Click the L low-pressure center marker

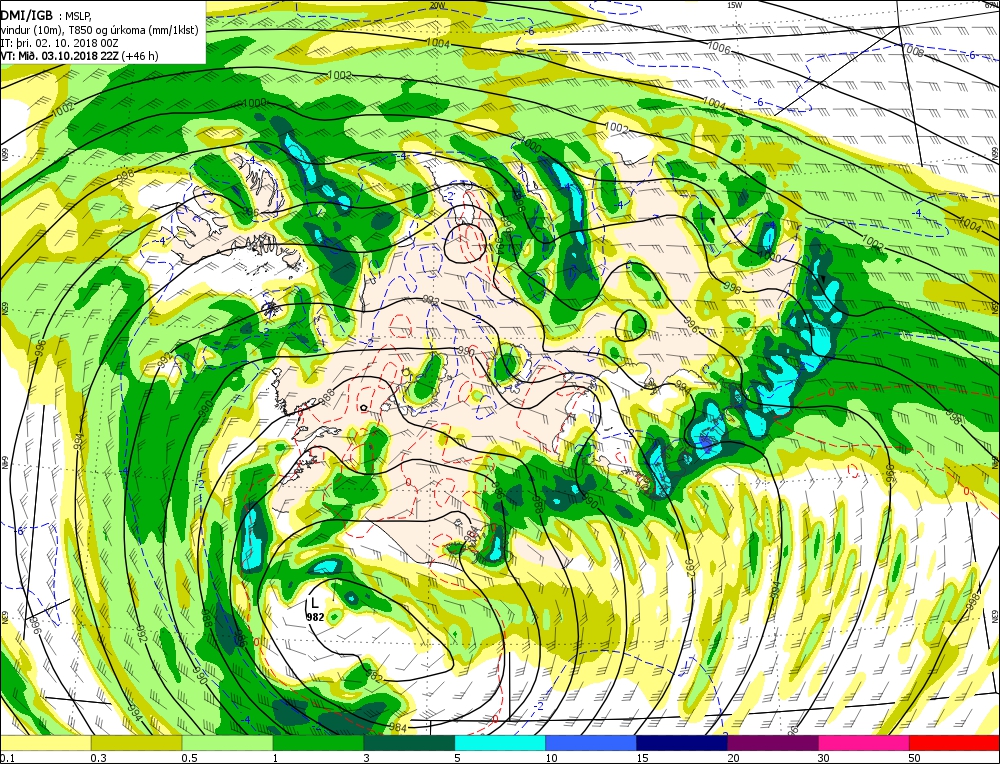(314, 603)
